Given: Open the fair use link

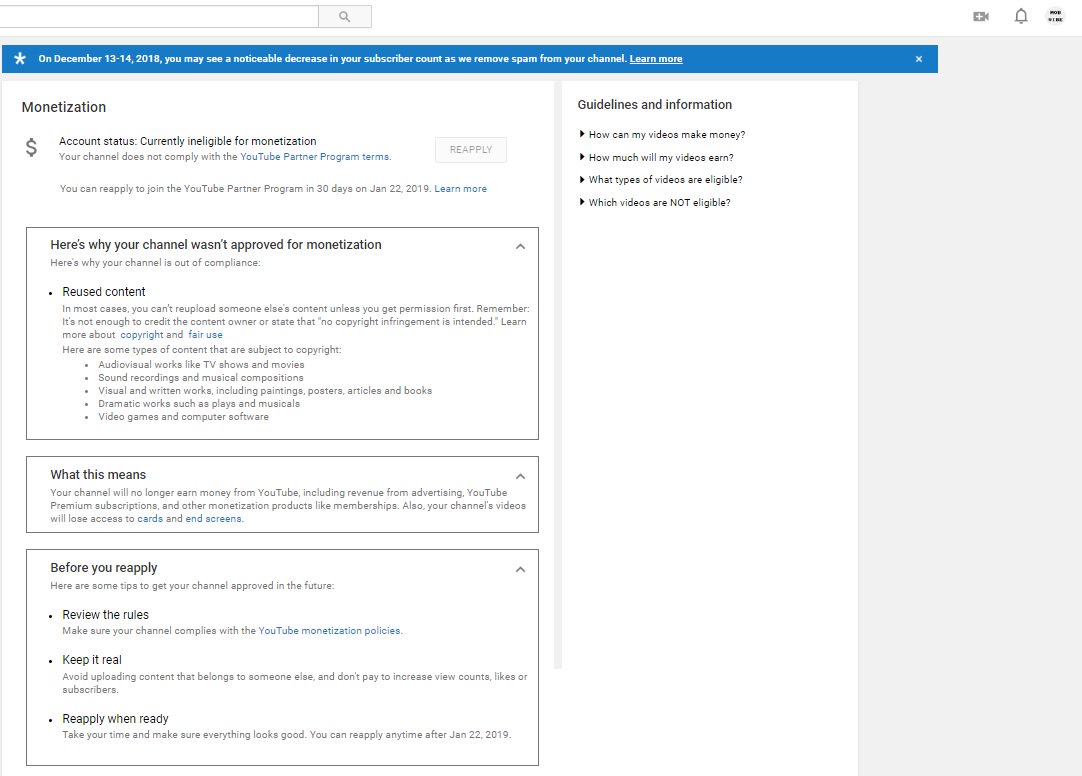Looking at the screenshot, I should (205, 335).
